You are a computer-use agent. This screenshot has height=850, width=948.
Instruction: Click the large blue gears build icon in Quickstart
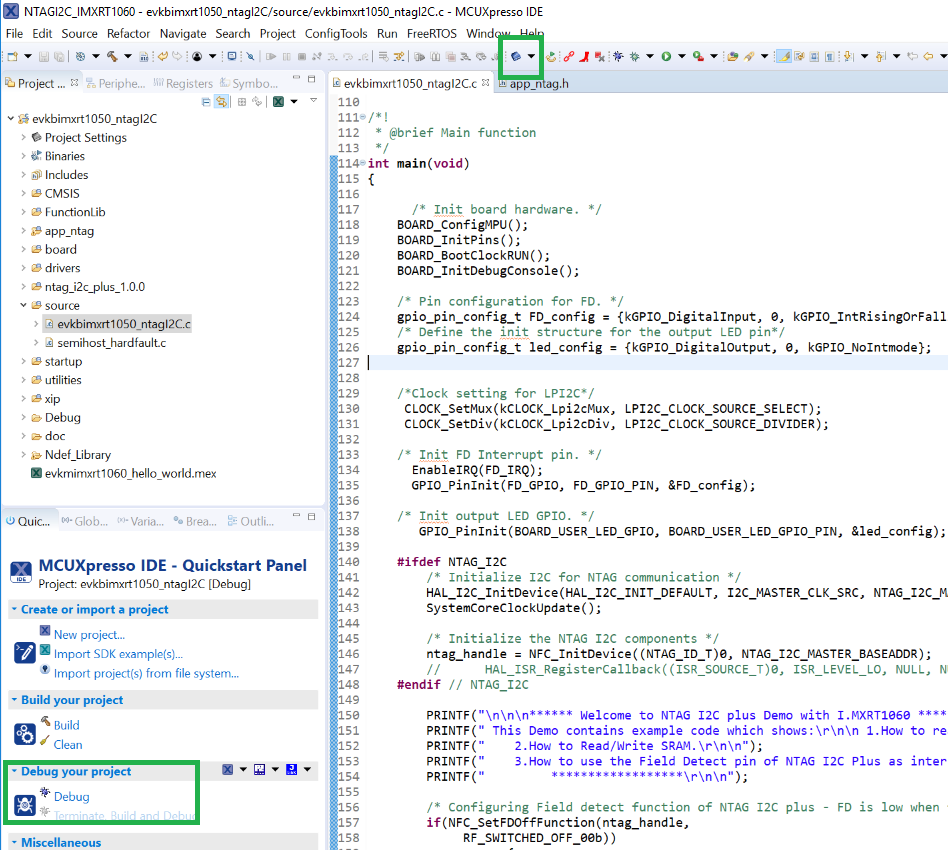coord(25,734)
